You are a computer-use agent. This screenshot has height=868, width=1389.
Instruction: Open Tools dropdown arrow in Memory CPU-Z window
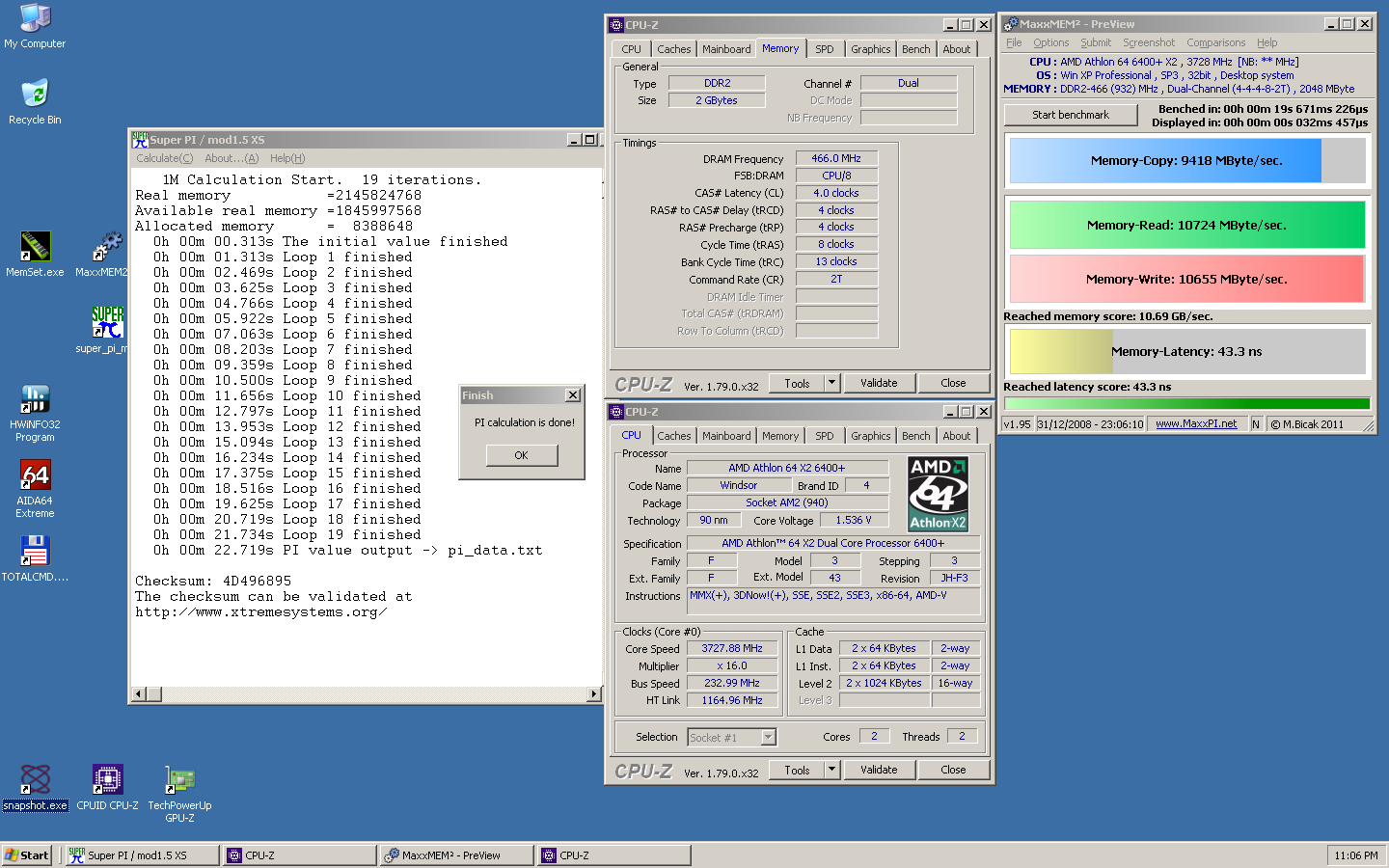(831, 383)
